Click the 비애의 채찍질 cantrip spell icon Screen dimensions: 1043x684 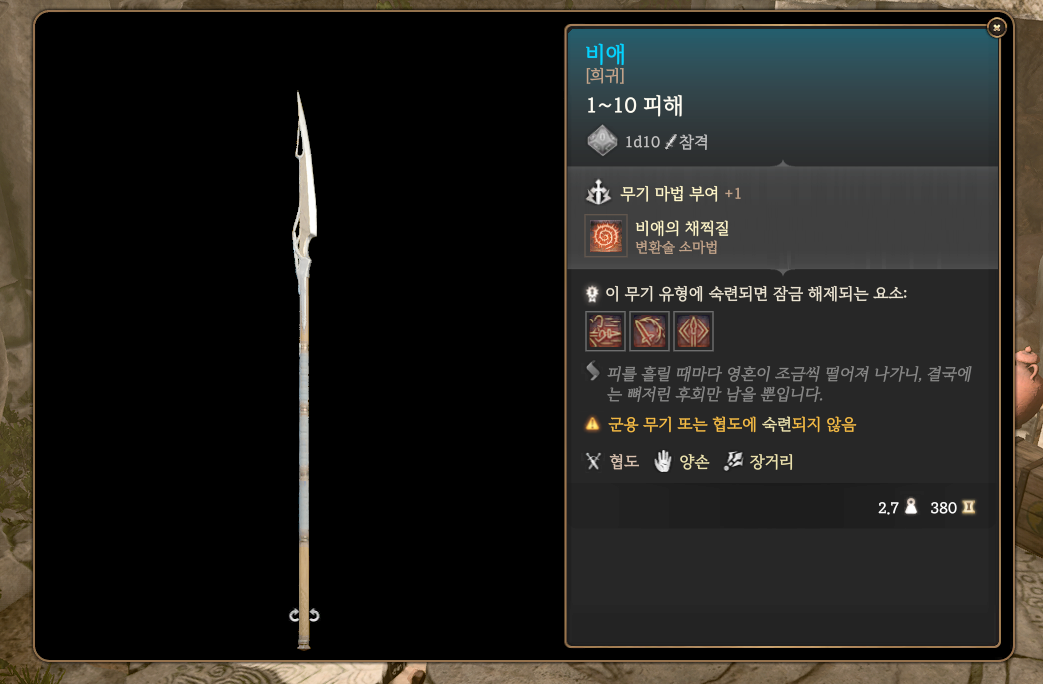tap(605, 236)
